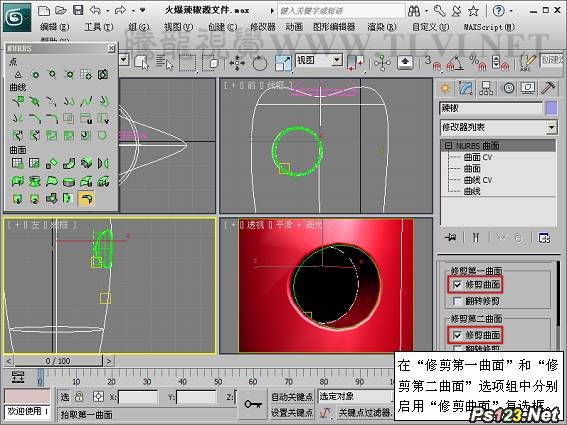Open the 渲染(R) menu

click(x=382, y=27)
